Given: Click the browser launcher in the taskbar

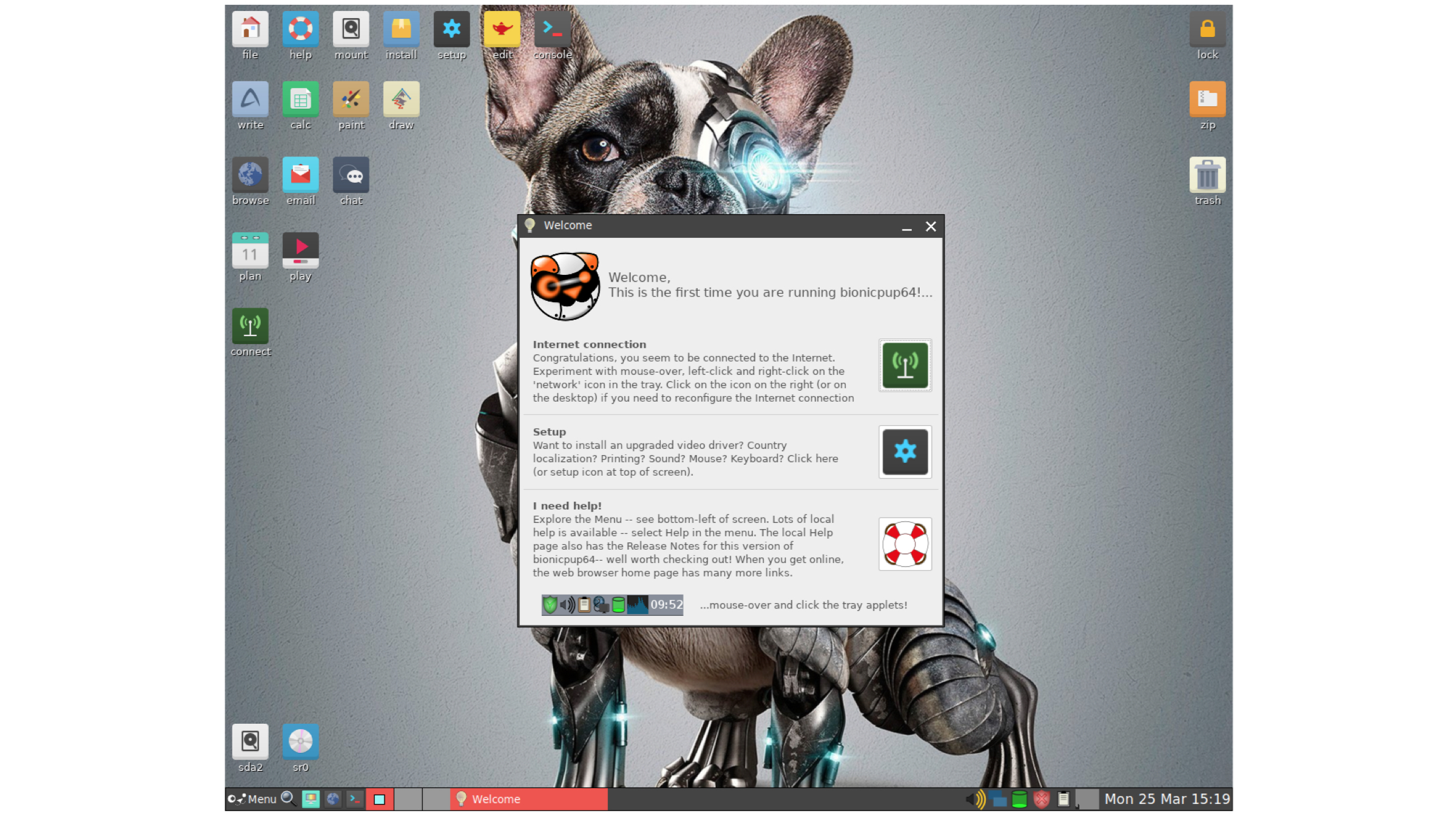Looking at the screenshot, I should tap(332, 799).
